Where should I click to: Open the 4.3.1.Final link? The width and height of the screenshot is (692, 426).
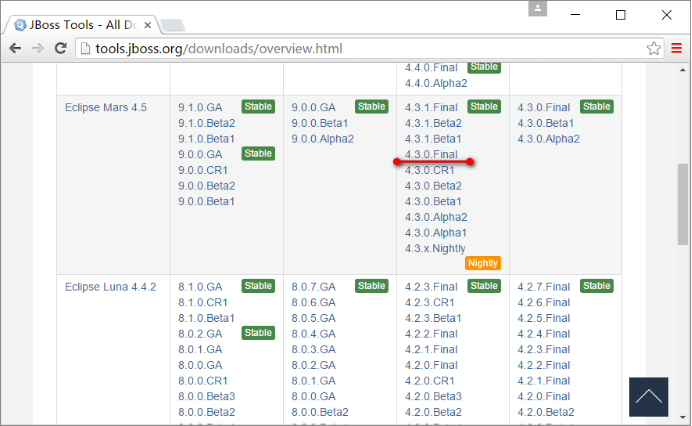(x=431, y=108)
